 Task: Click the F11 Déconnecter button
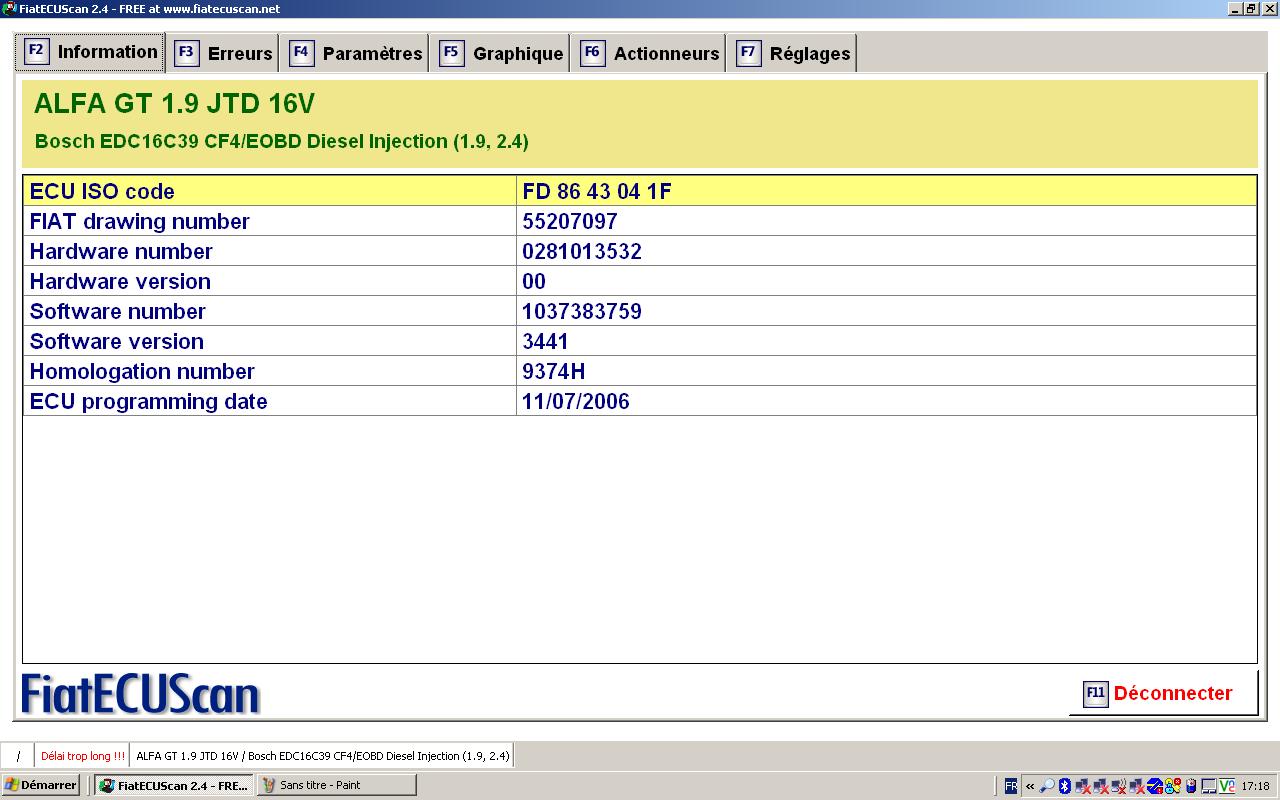1163,693
